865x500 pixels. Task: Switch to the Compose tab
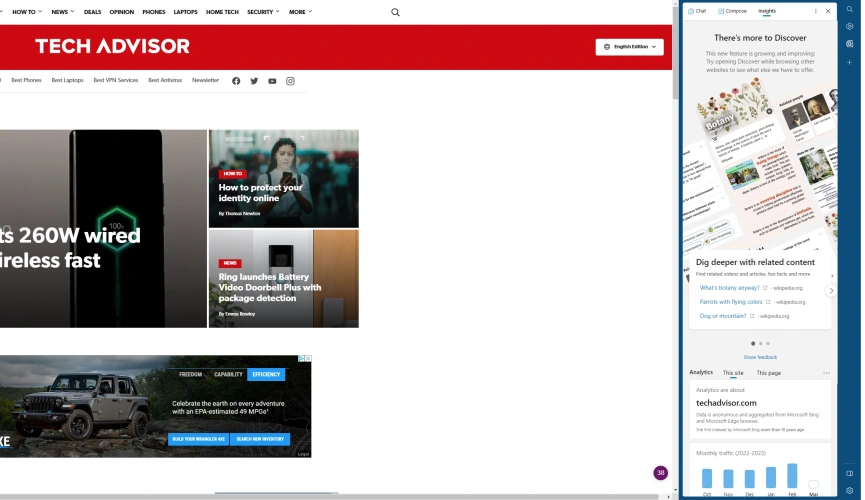coord(732,11)
